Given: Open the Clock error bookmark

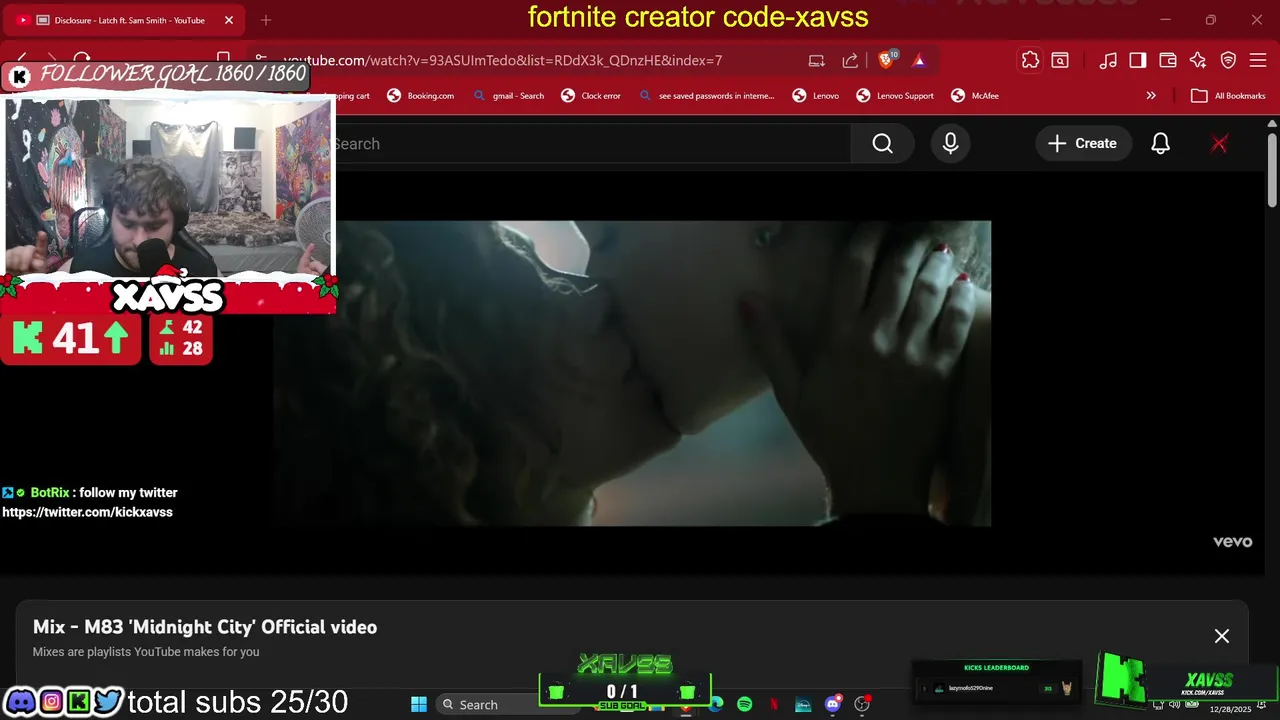Looking at the screenshot, I should pyautogui.click(x=591, y=96).
